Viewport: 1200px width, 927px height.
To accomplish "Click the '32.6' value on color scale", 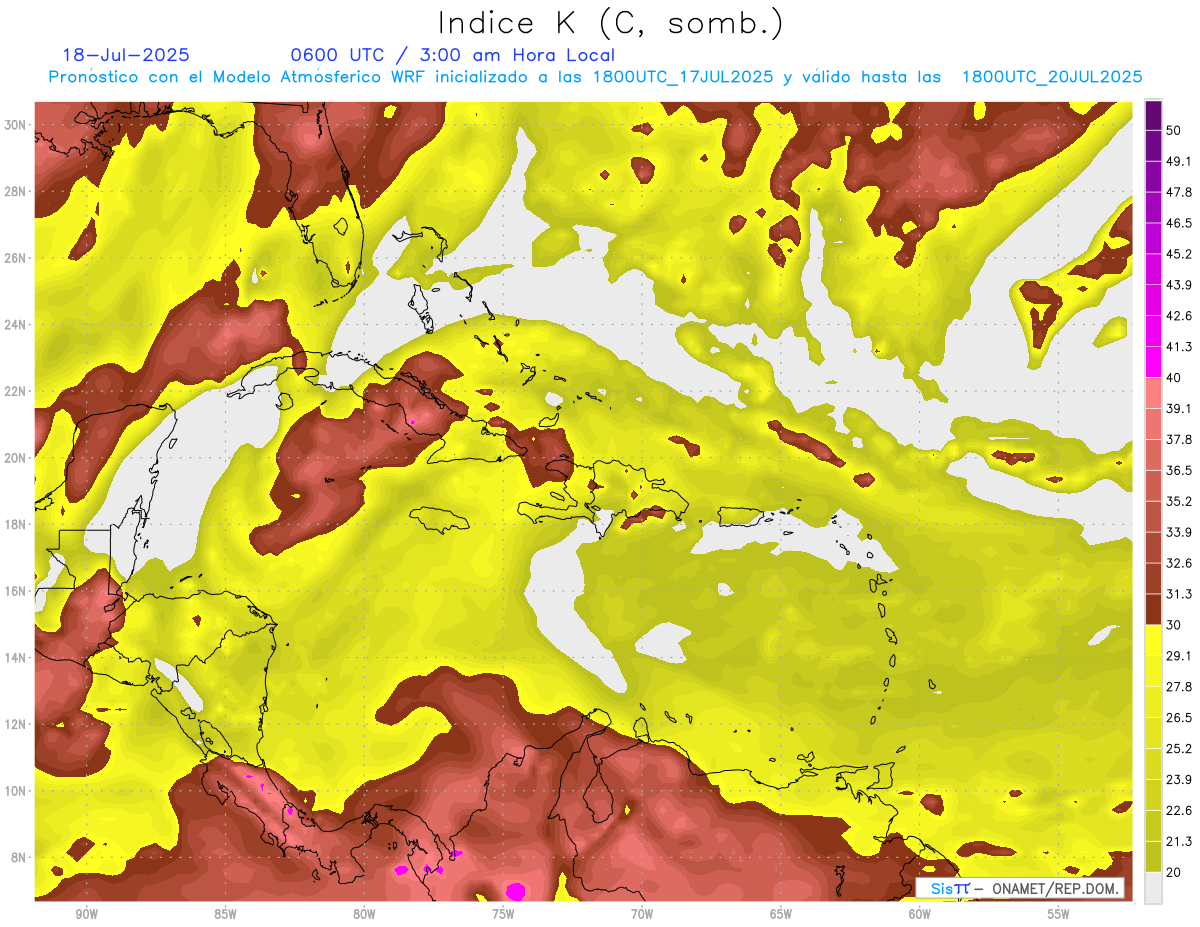I will [x=1179, y=563].
